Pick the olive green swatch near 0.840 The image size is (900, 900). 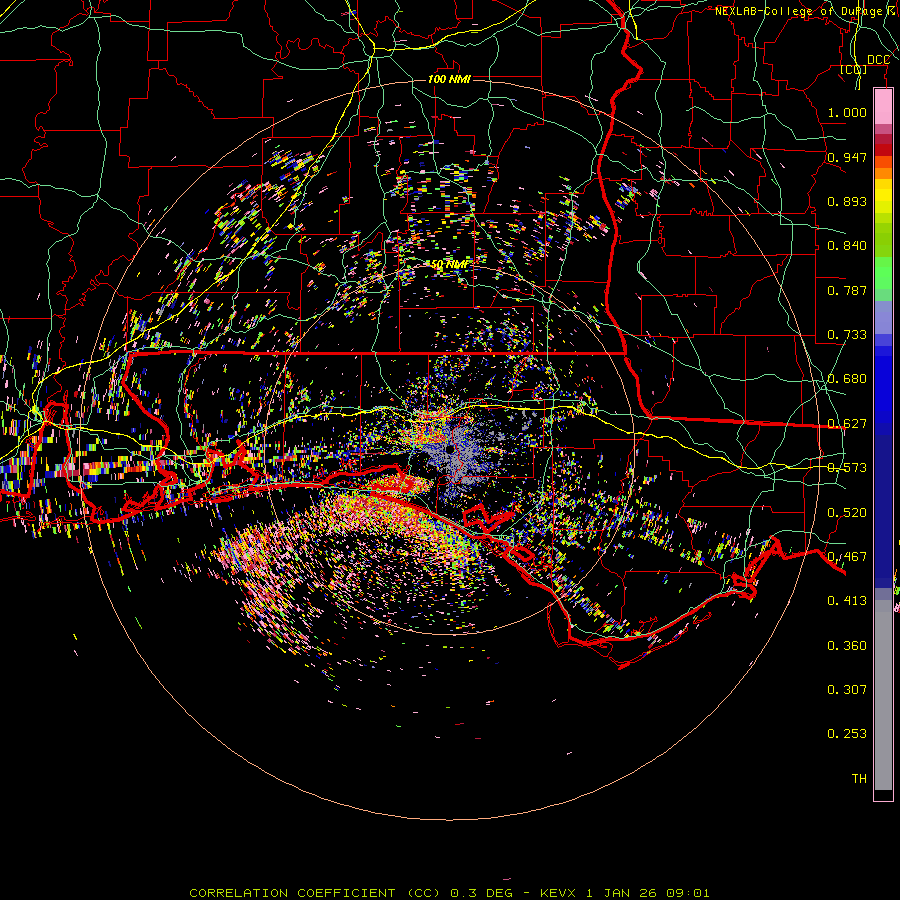pyautogui.click(x=883, y=240)
